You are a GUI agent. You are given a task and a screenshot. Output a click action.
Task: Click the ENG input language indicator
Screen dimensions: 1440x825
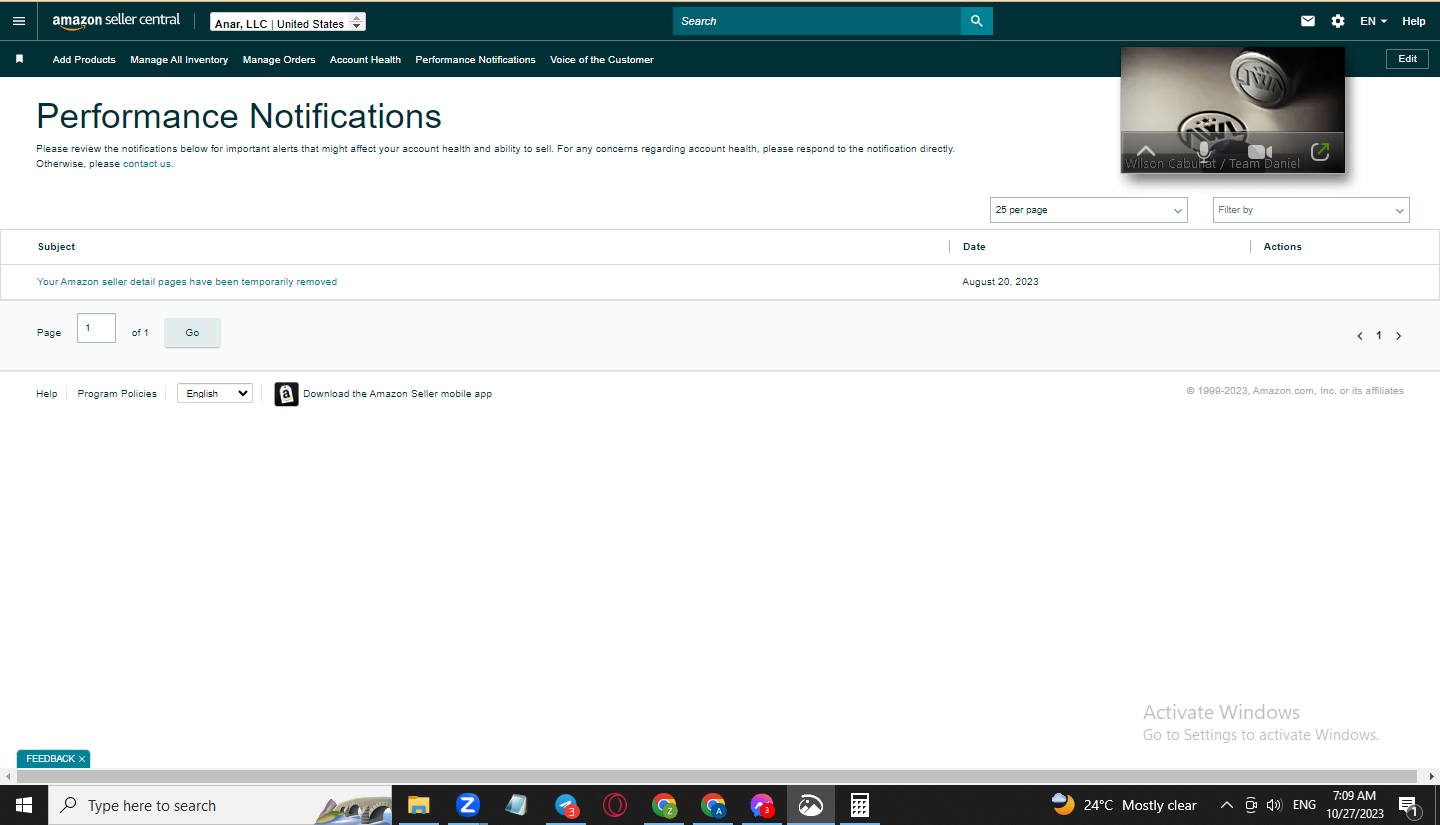click(x=1304, y=805)
